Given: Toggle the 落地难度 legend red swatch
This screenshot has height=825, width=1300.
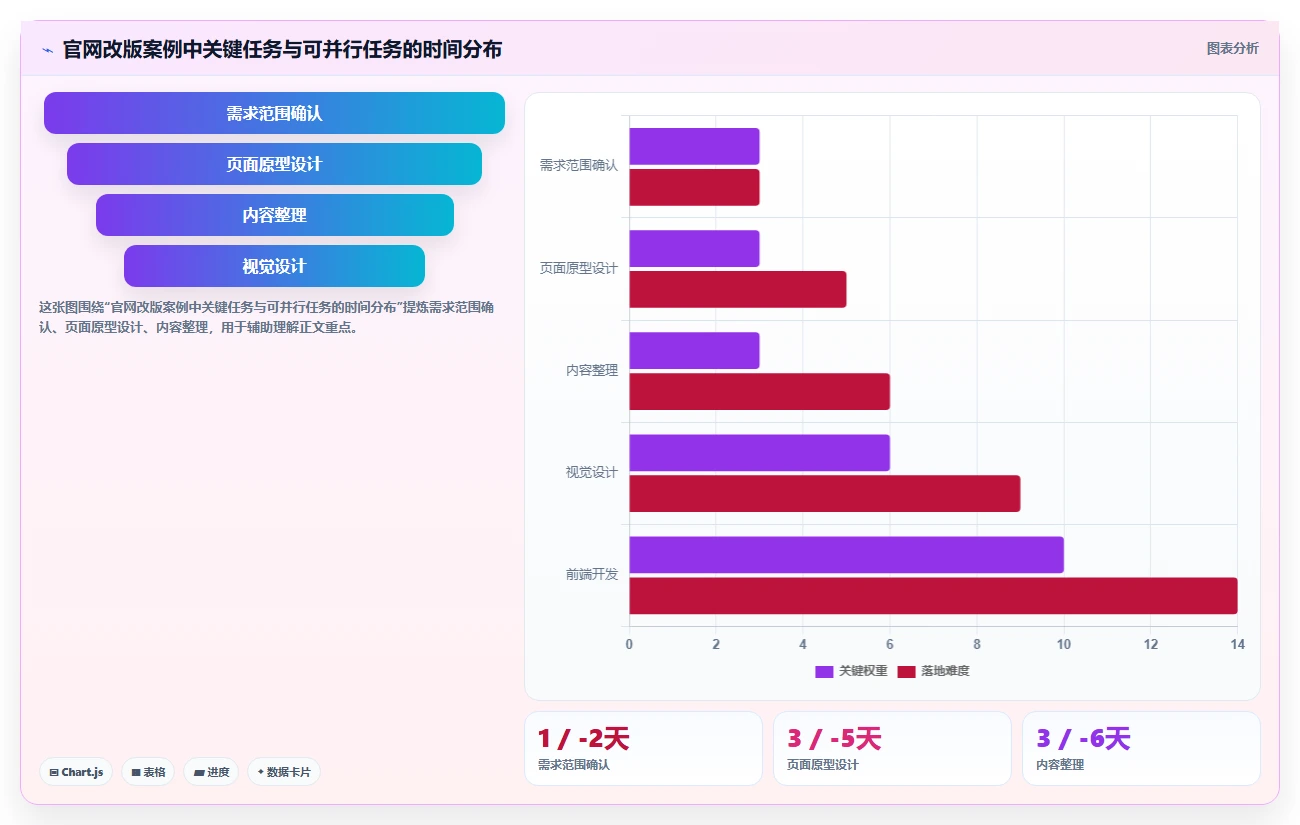Looking at the screenshot, I should 906,671.
